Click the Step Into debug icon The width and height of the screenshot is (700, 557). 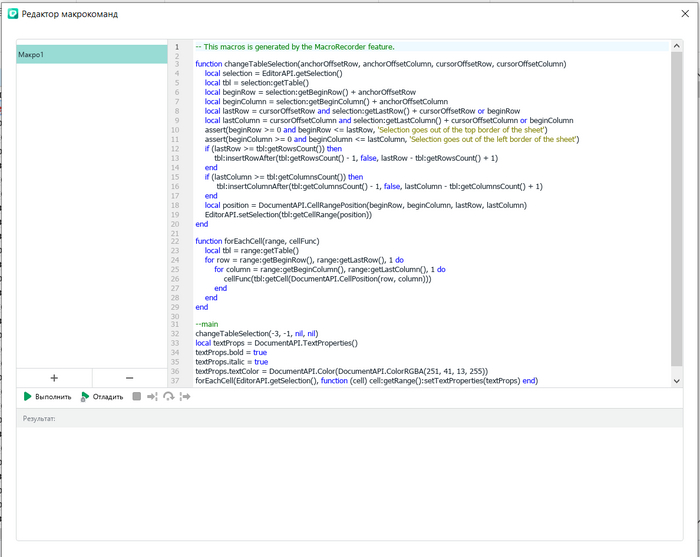click(152, 397)
